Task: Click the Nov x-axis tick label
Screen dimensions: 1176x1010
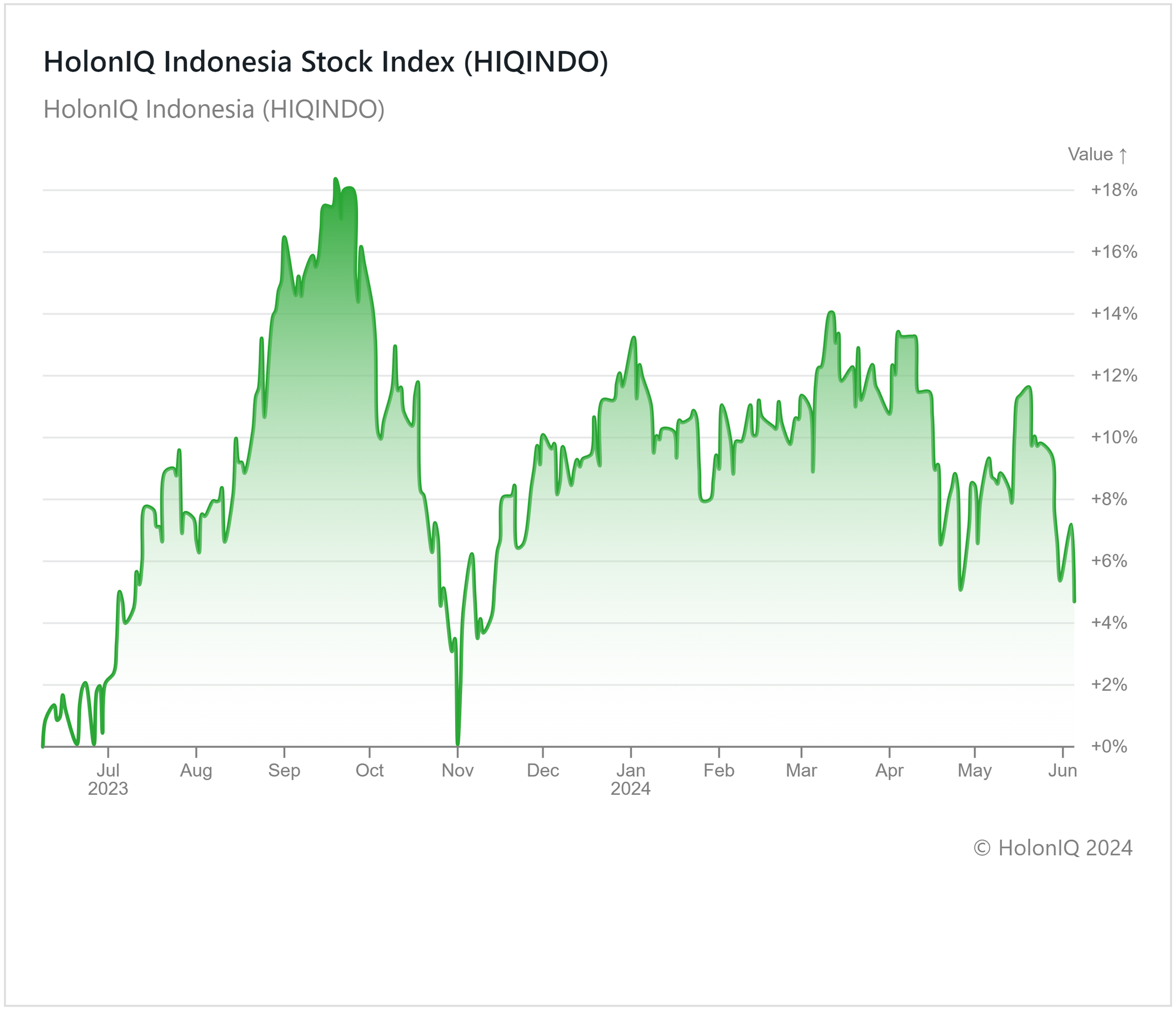Action: pyautogui.click(x=457, y=770)
